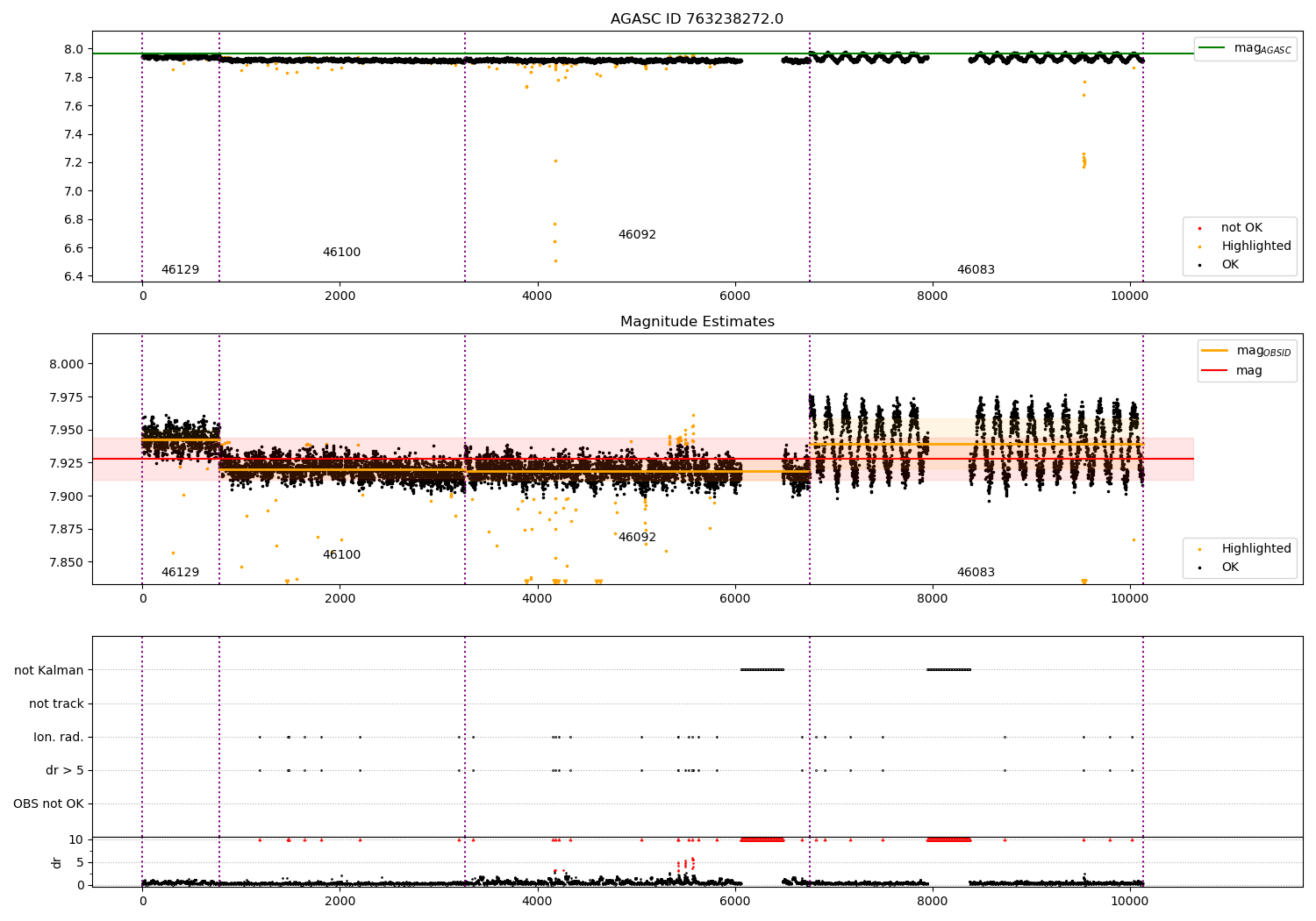Click obsid label 46129 in Magnitude Estimates plot

(180, 573)
